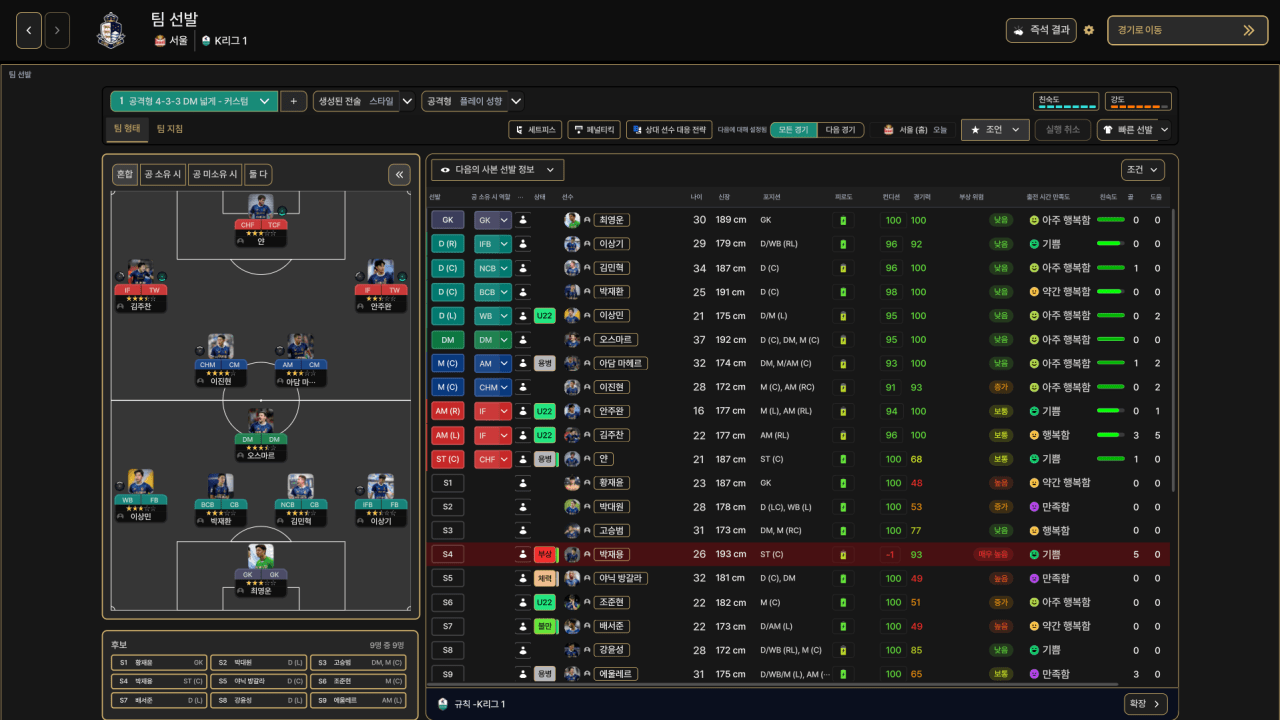Open the 세트피스 menu
Screen dimensions: 1280x720
[535, 130]
